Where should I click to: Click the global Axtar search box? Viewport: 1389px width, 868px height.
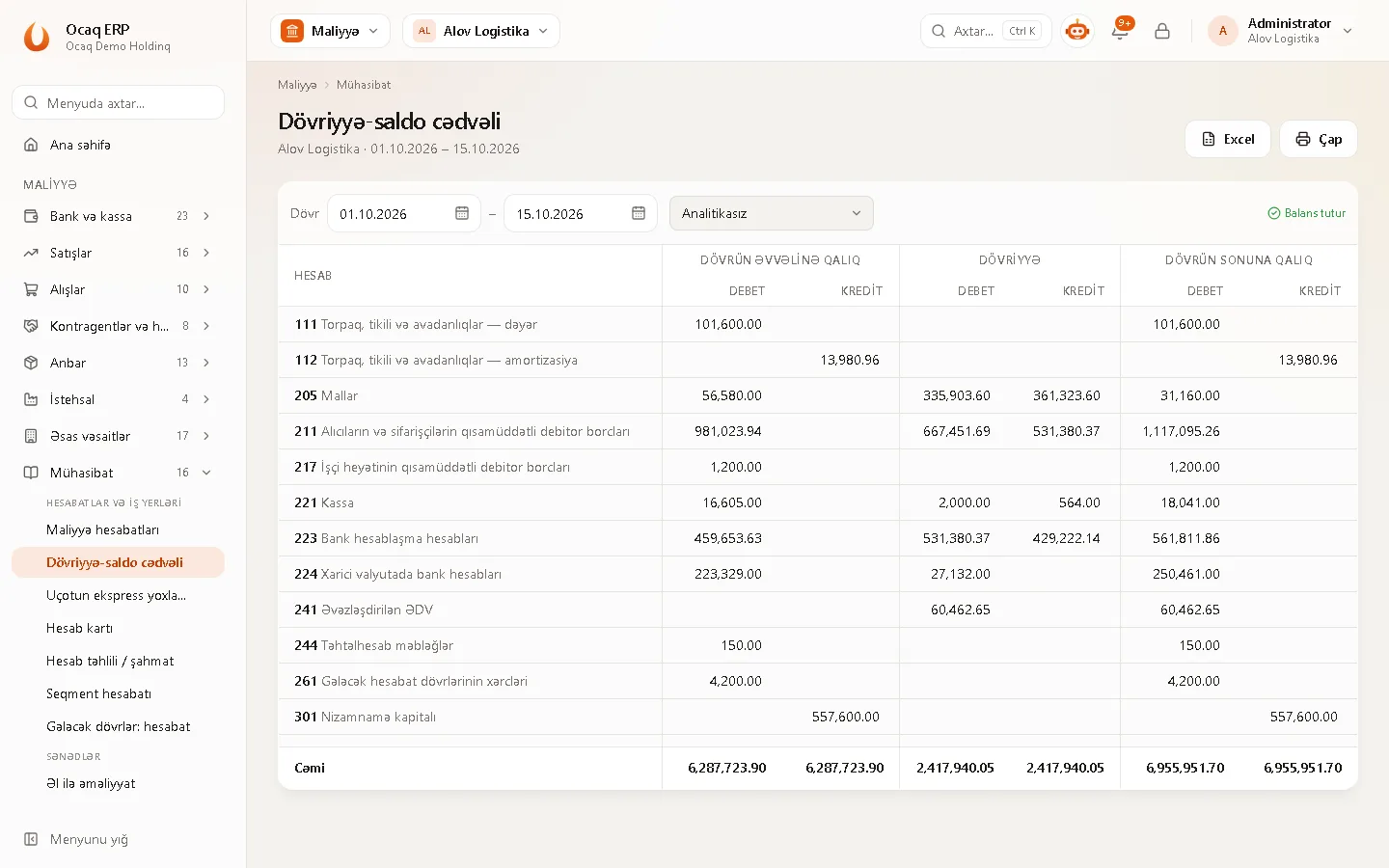tap(986, 31)
